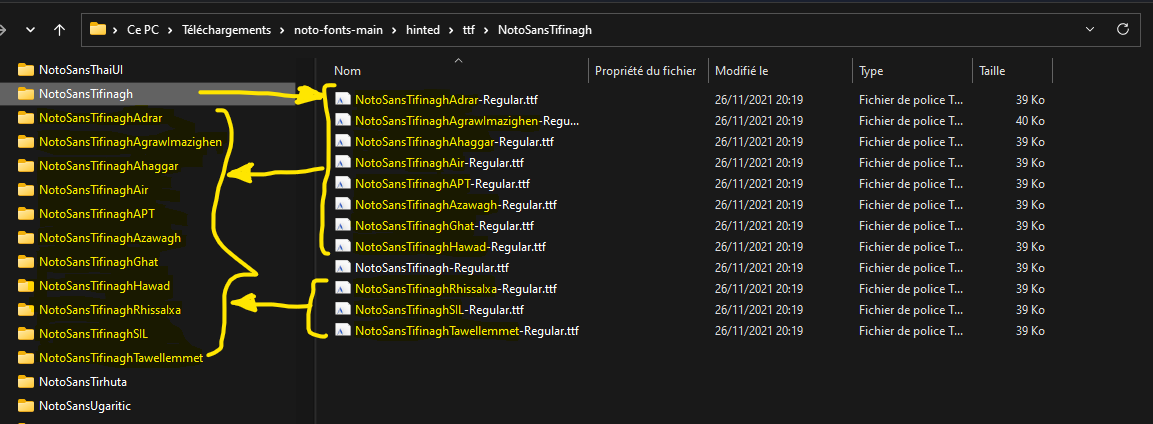1153x424 pixels.
Task: Open NotoSansTifinaghAzawagh folder in tree
Action: 110,237
